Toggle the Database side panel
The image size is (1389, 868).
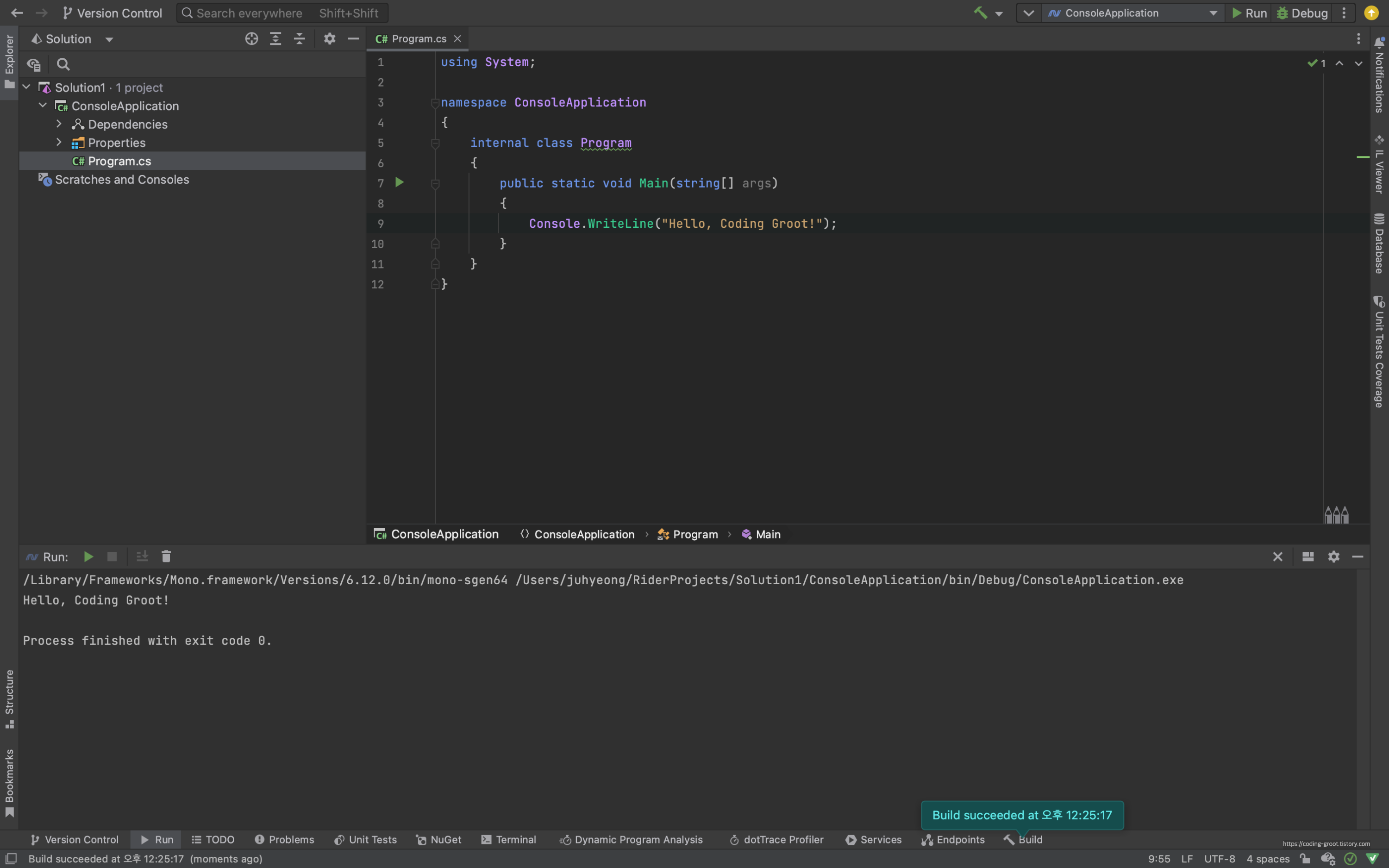(1379, 244)
